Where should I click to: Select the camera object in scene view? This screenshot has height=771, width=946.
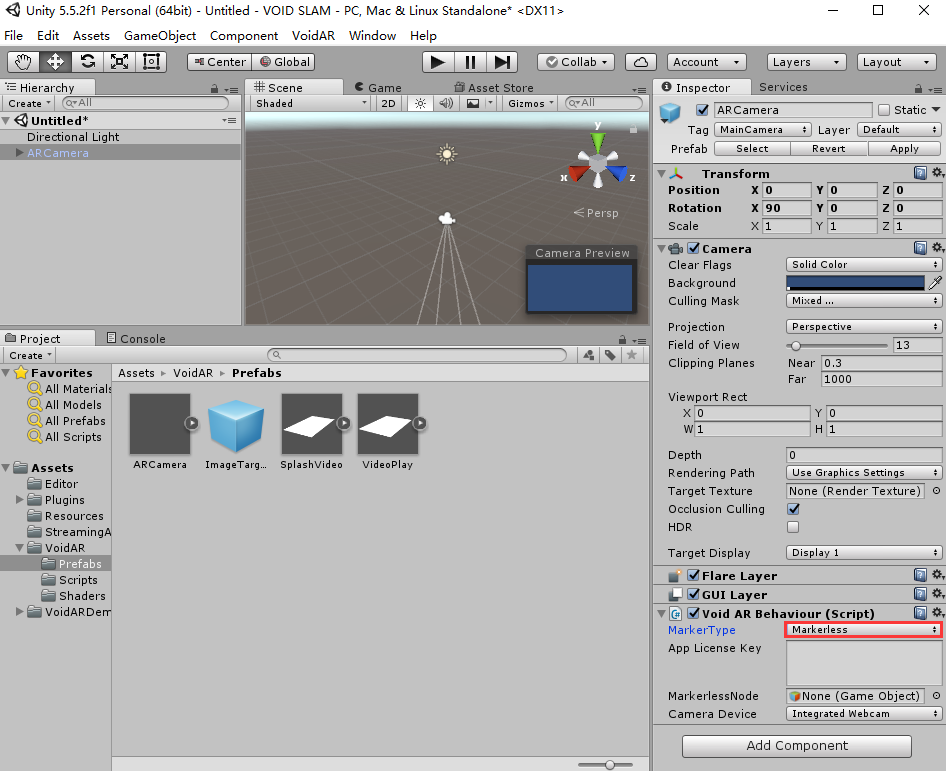coord(446,218)
